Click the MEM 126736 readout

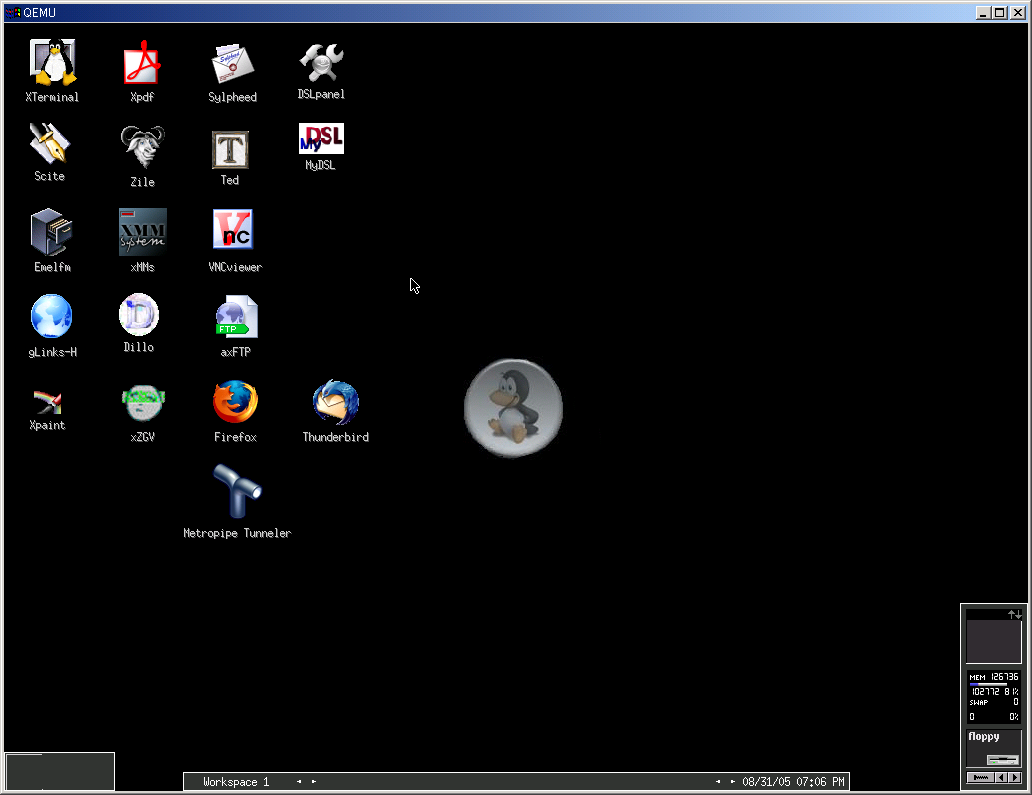click(994, 677)
